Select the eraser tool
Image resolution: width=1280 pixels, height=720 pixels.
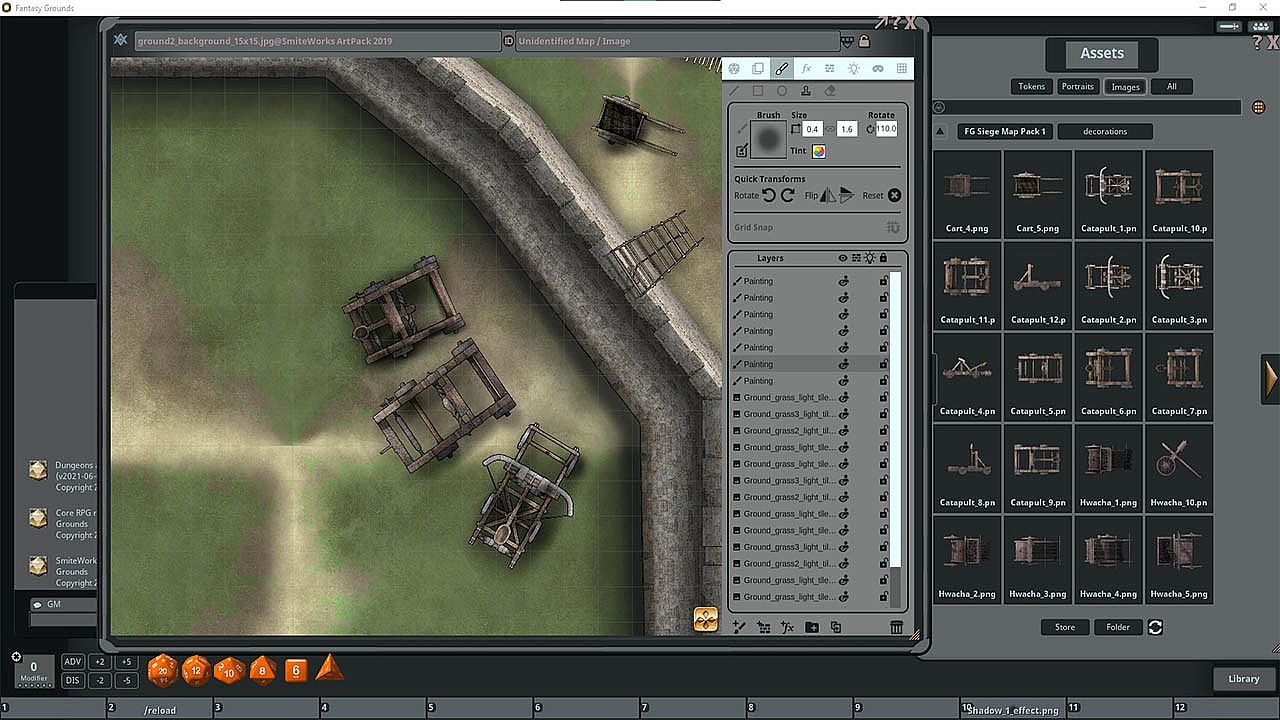(x=830, y=91)
